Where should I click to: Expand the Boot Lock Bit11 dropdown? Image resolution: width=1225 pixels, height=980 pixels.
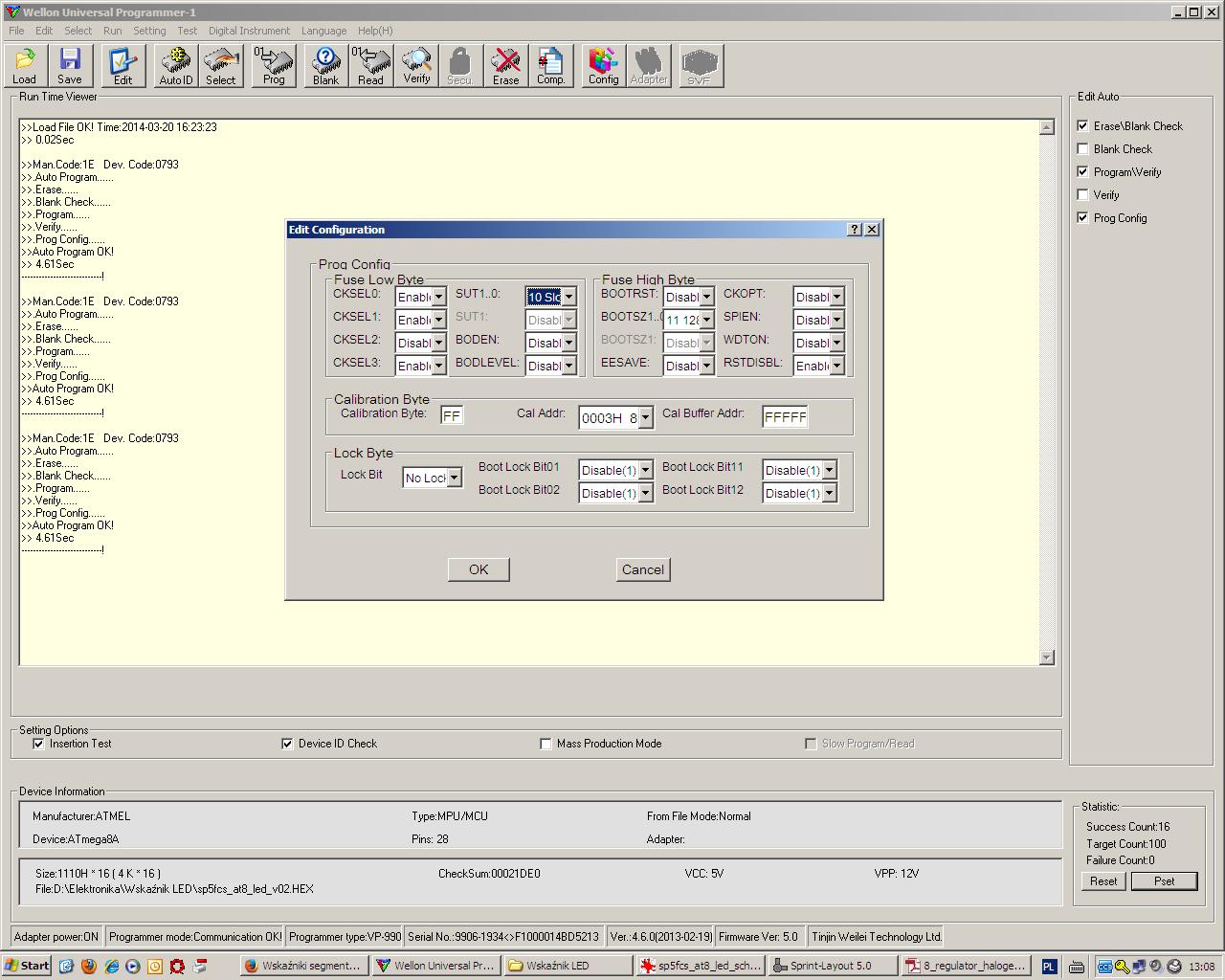coord(829,470)
